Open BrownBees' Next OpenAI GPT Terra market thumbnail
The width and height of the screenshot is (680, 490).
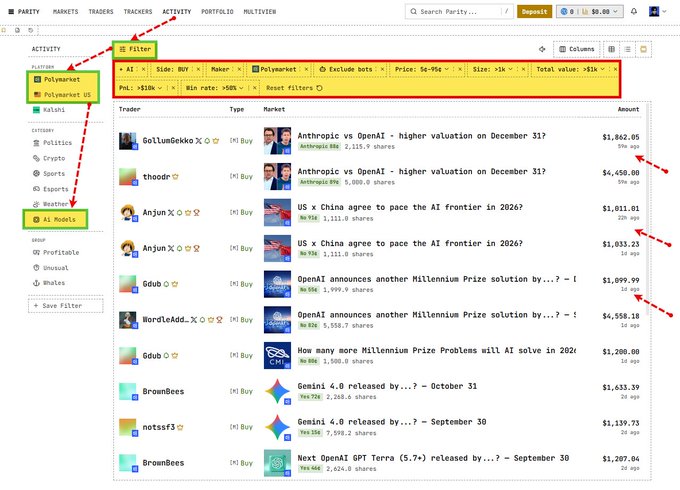(x=278, y=463)
